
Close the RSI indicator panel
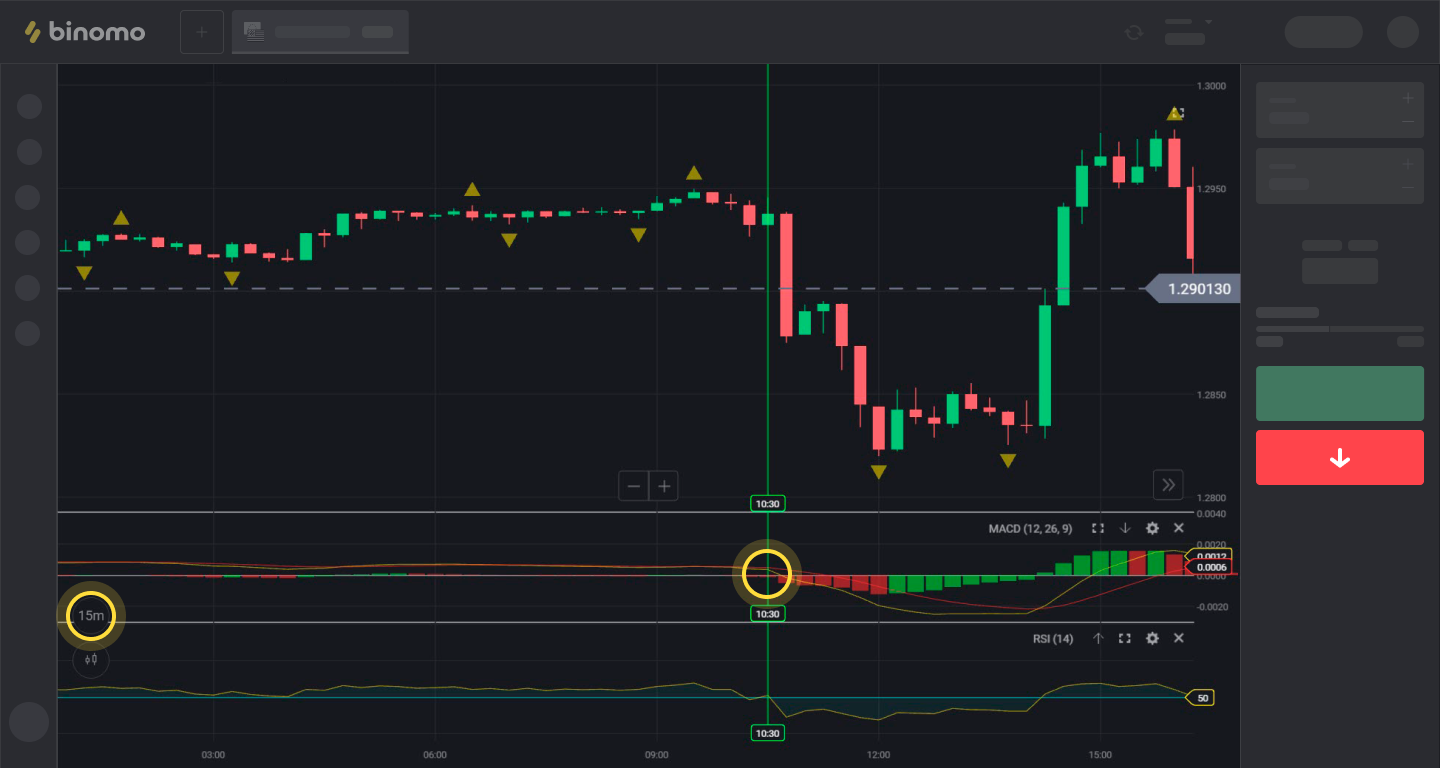pos(1178,638)
